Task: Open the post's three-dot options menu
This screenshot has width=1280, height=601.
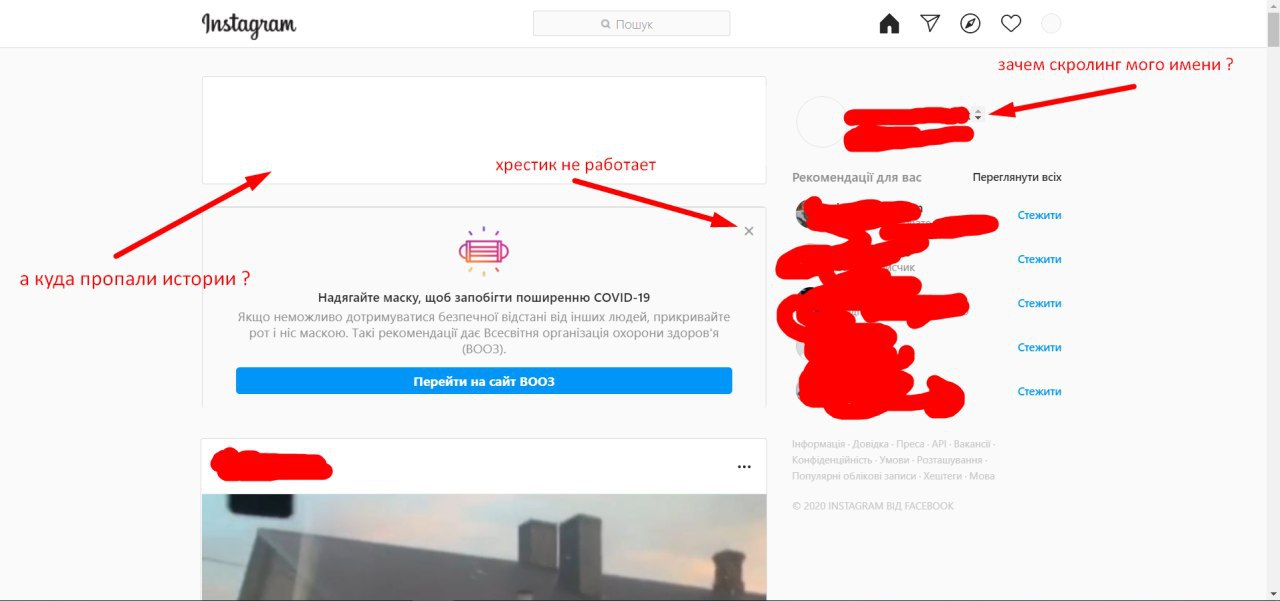Action: pos(744,467)
